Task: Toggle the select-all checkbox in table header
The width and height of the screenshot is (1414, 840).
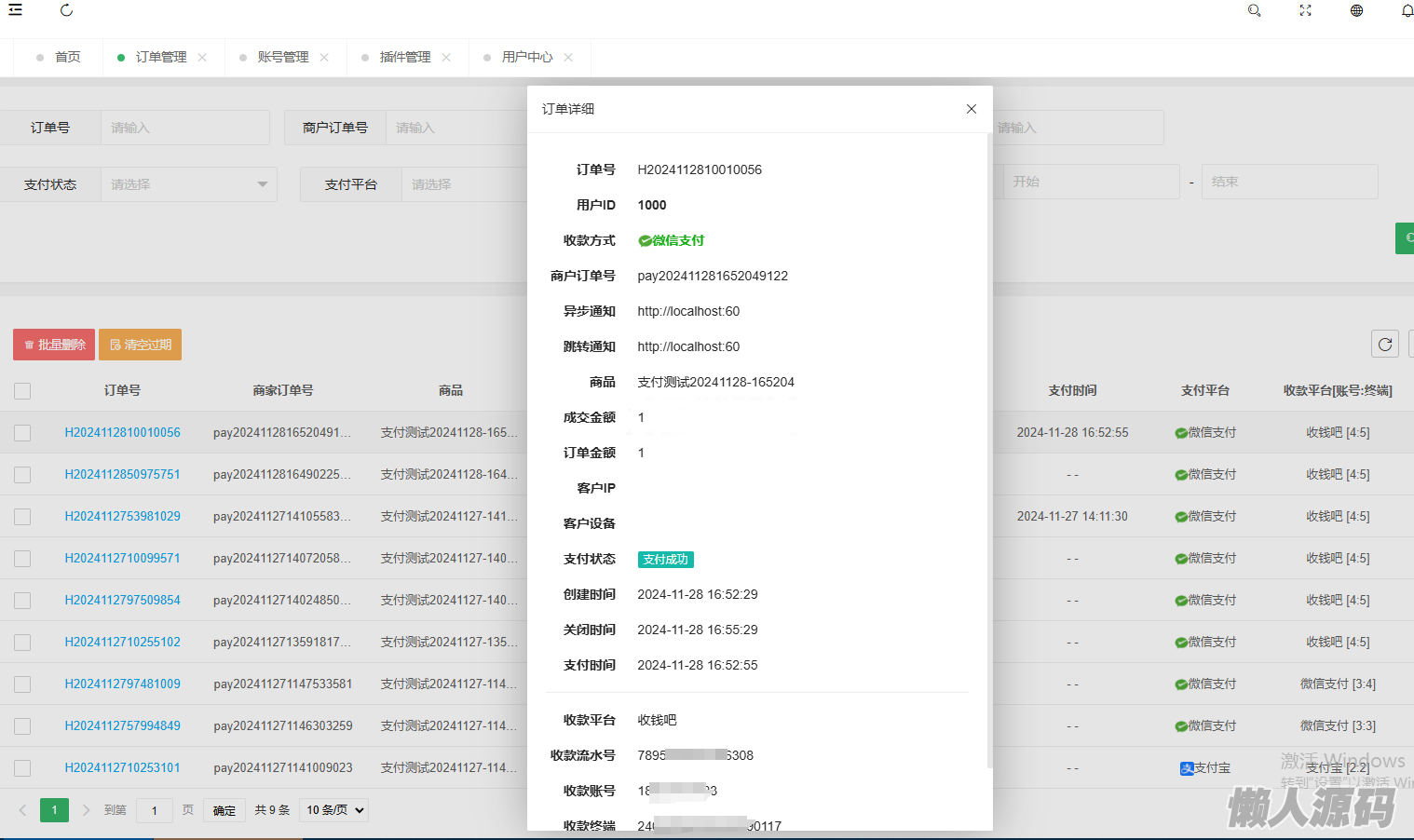Action: [22, 391]
